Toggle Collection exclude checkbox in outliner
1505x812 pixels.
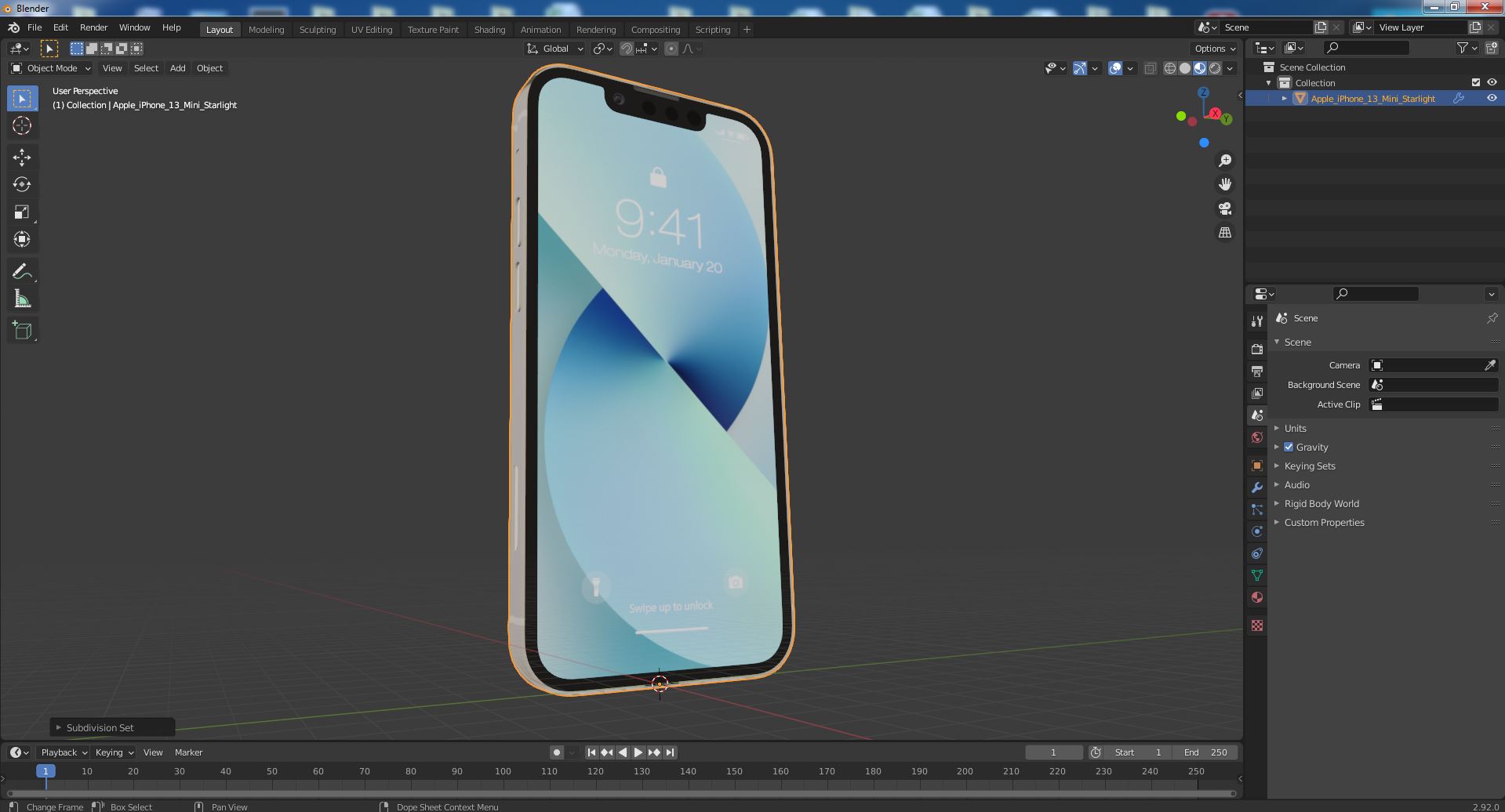[1475, 82]
